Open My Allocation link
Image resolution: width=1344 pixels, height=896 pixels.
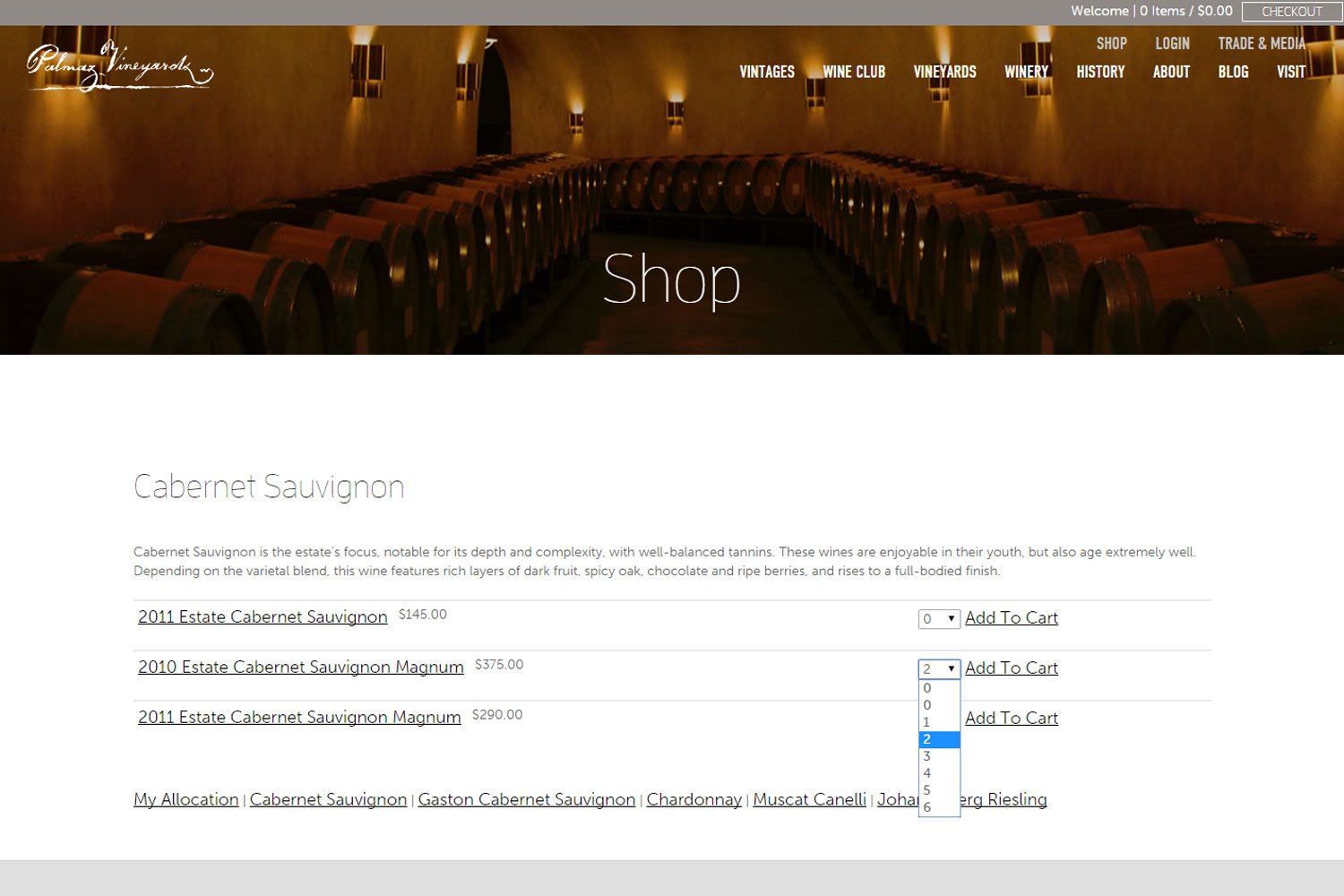(x=186, y=799)
